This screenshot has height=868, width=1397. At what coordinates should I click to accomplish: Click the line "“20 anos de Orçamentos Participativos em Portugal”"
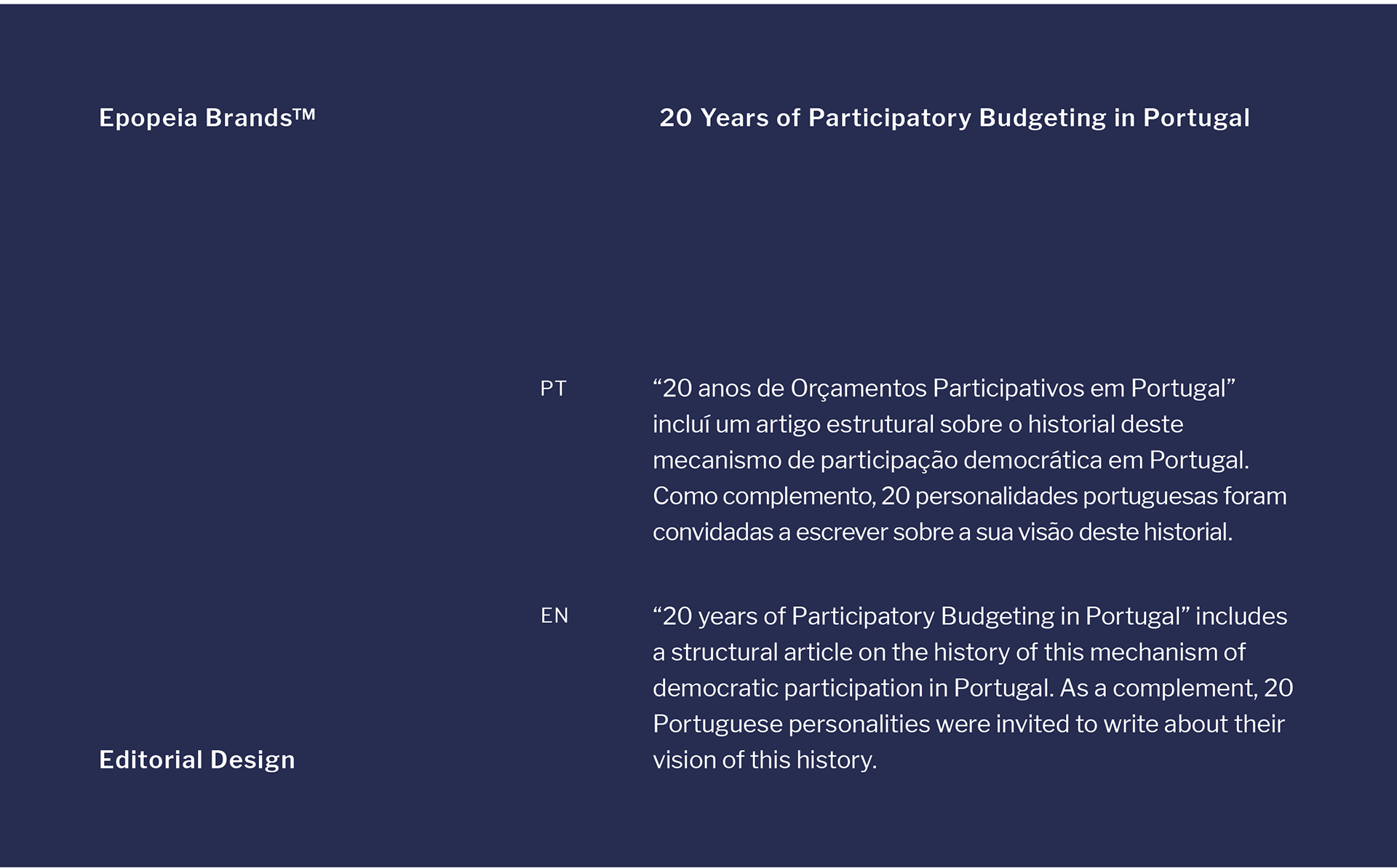944,389
